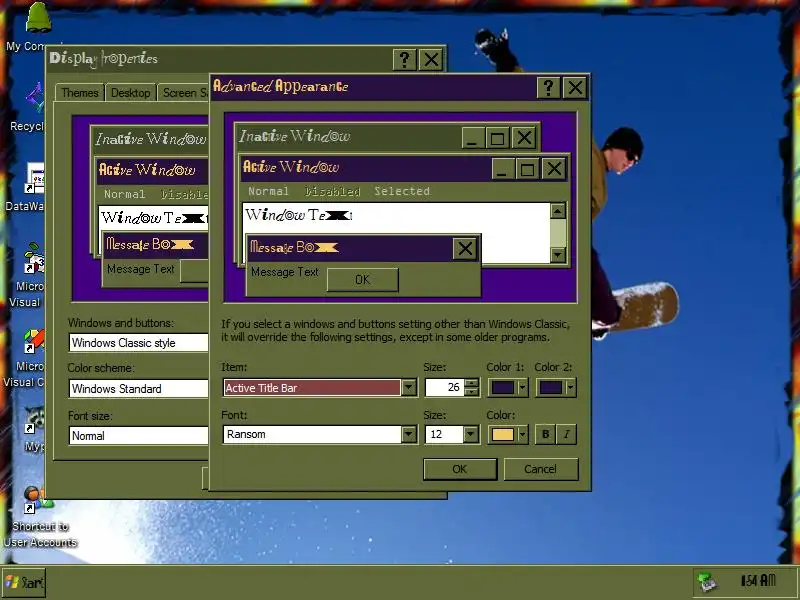This screenshot has height=600, width=800.
Task: Click the help button in Advanced Appearance
Action: pos(548,88)
